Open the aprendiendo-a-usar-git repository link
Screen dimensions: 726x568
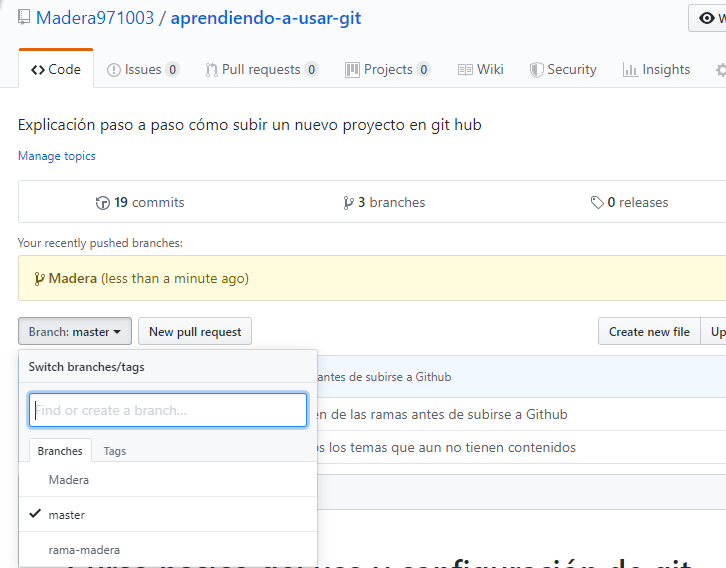pyautogui.click(x=266, y=18)
